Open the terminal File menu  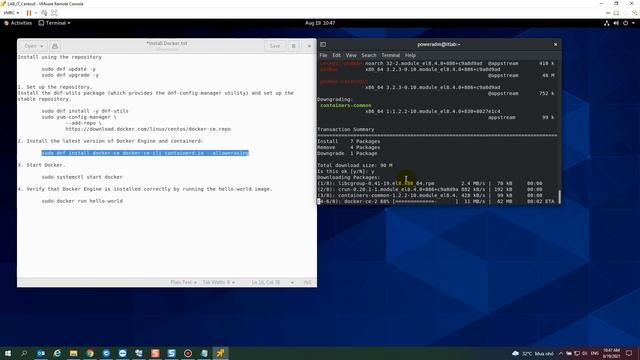[x=323, y=55]
